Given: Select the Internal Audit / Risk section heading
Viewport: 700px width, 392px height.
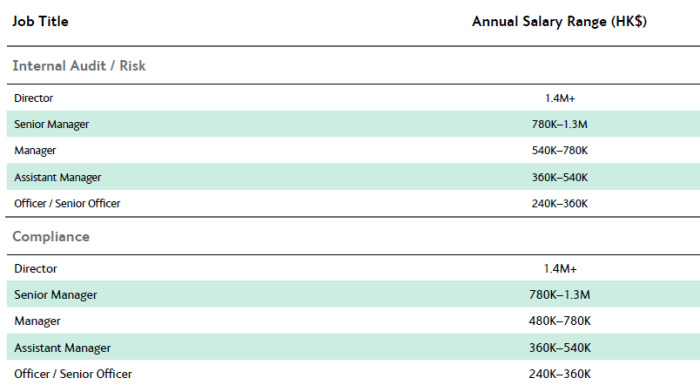Looking at the screenshot, I should click(79, 66).
